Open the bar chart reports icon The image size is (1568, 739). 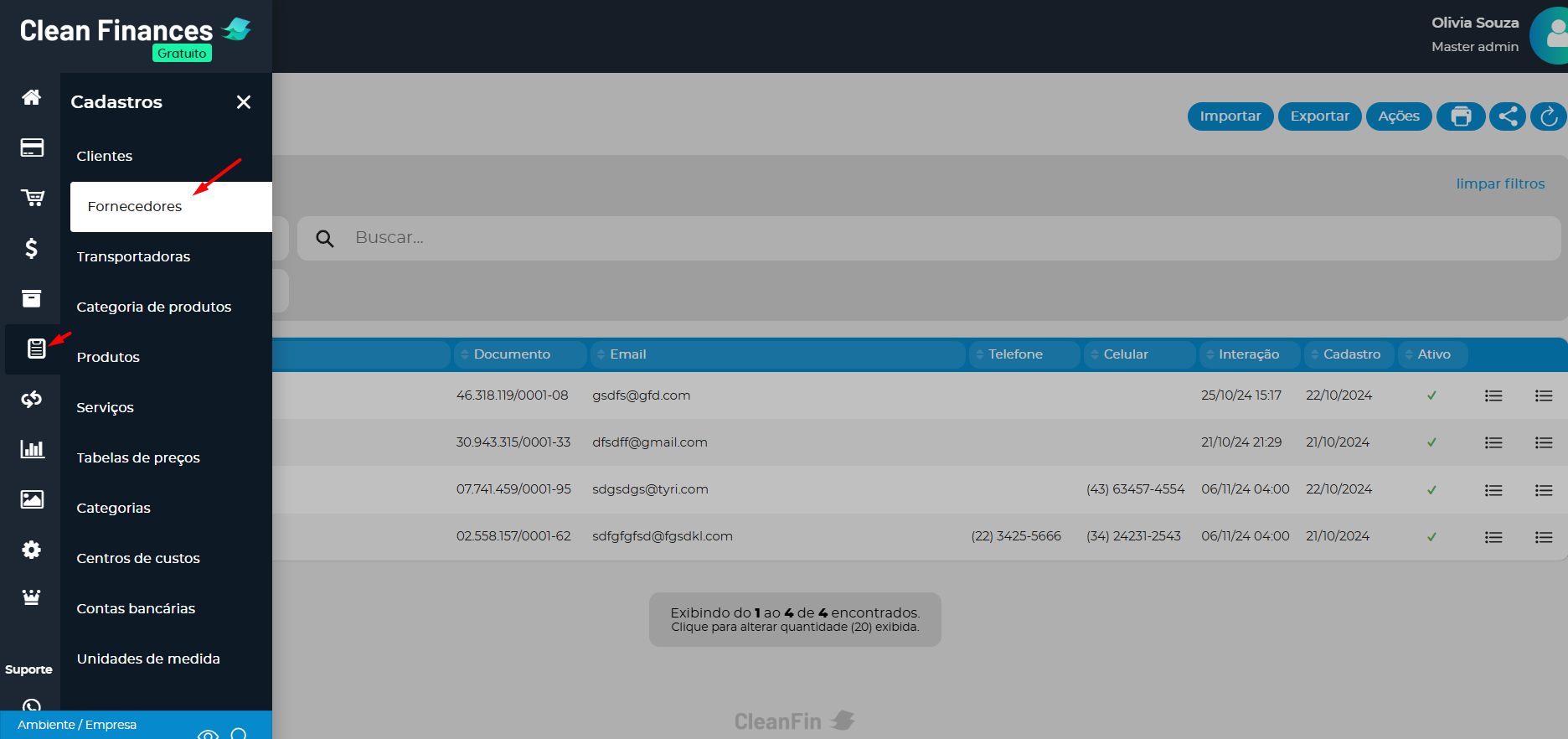(x=32, y=449)
